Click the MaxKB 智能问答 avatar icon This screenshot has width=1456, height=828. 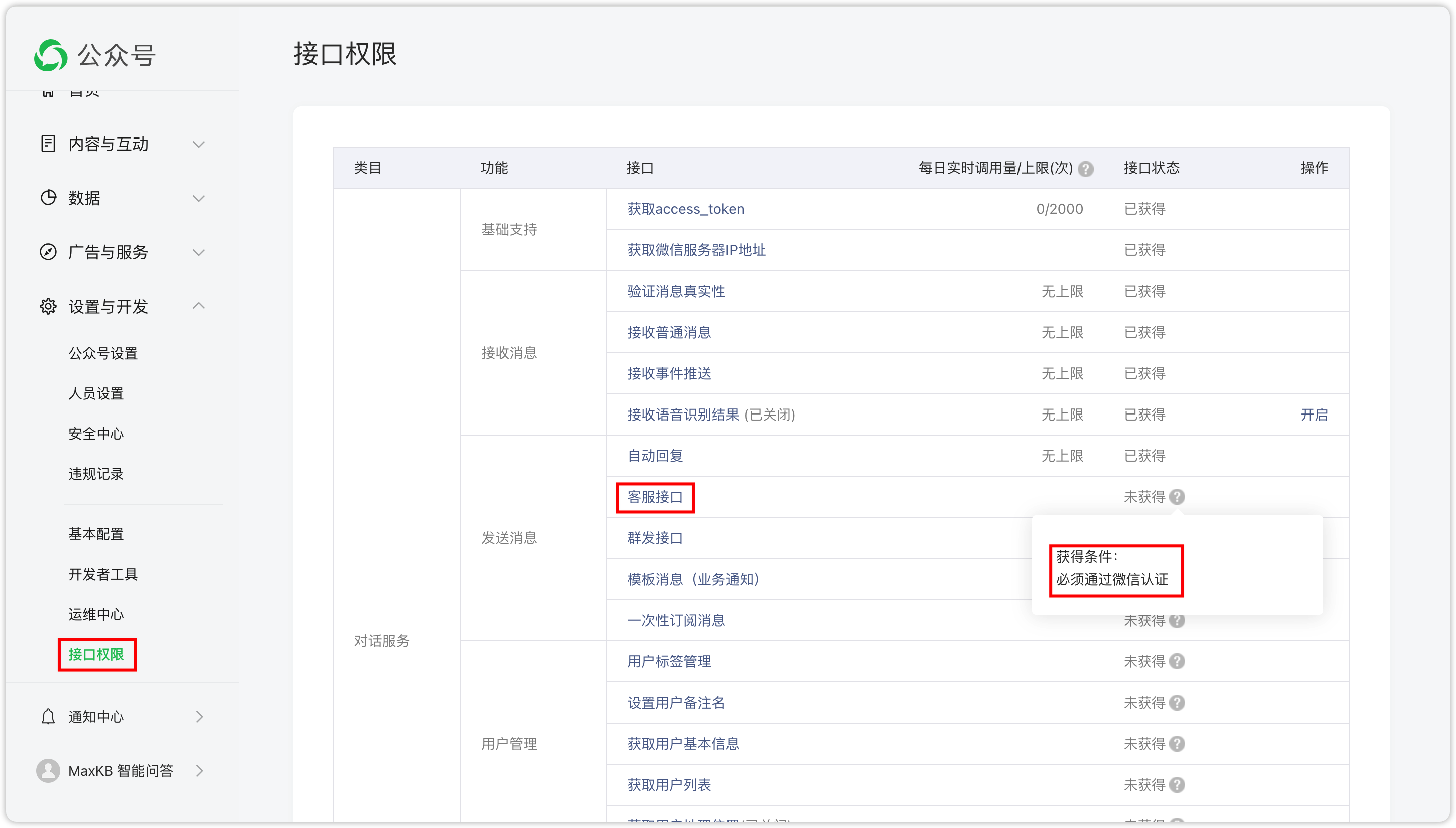(48, 771)
